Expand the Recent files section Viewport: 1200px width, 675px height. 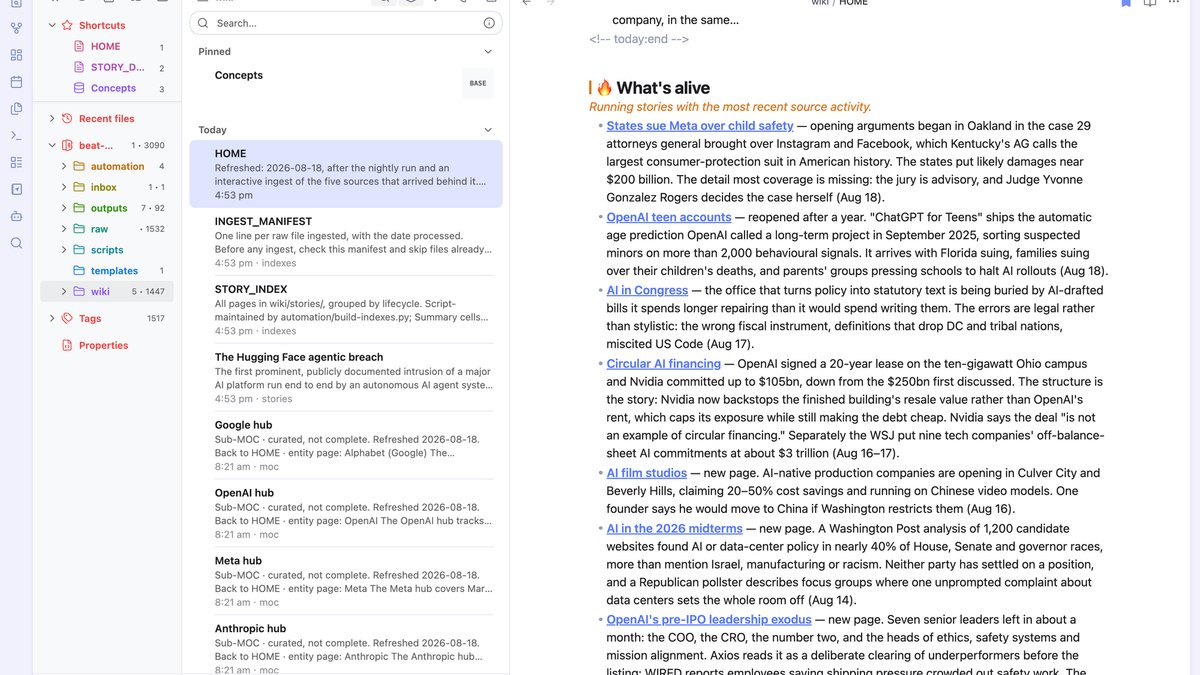tap(52, 119)
